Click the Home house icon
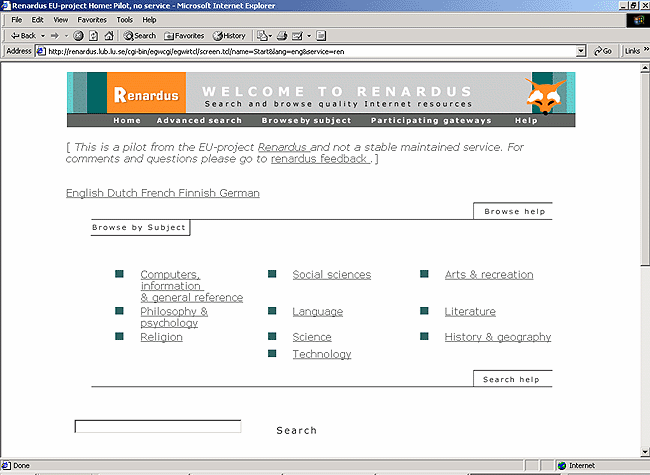Viewport: 650px width, 475px height. click(x=109, y=36)
